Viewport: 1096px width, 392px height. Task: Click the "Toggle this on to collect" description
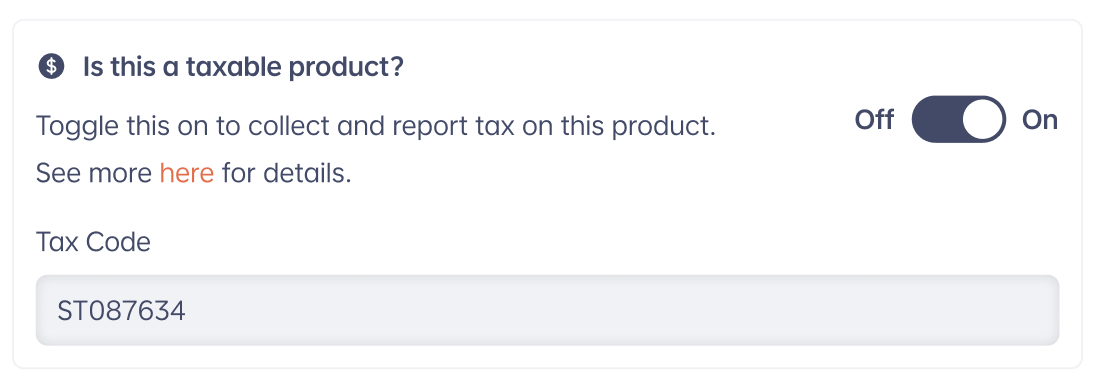[x=376, y=126]
